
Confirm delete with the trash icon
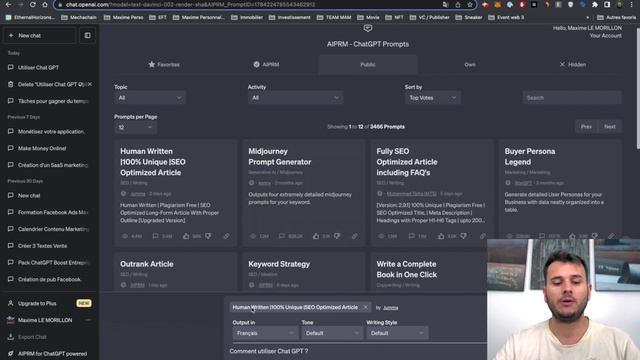(11, 84)
